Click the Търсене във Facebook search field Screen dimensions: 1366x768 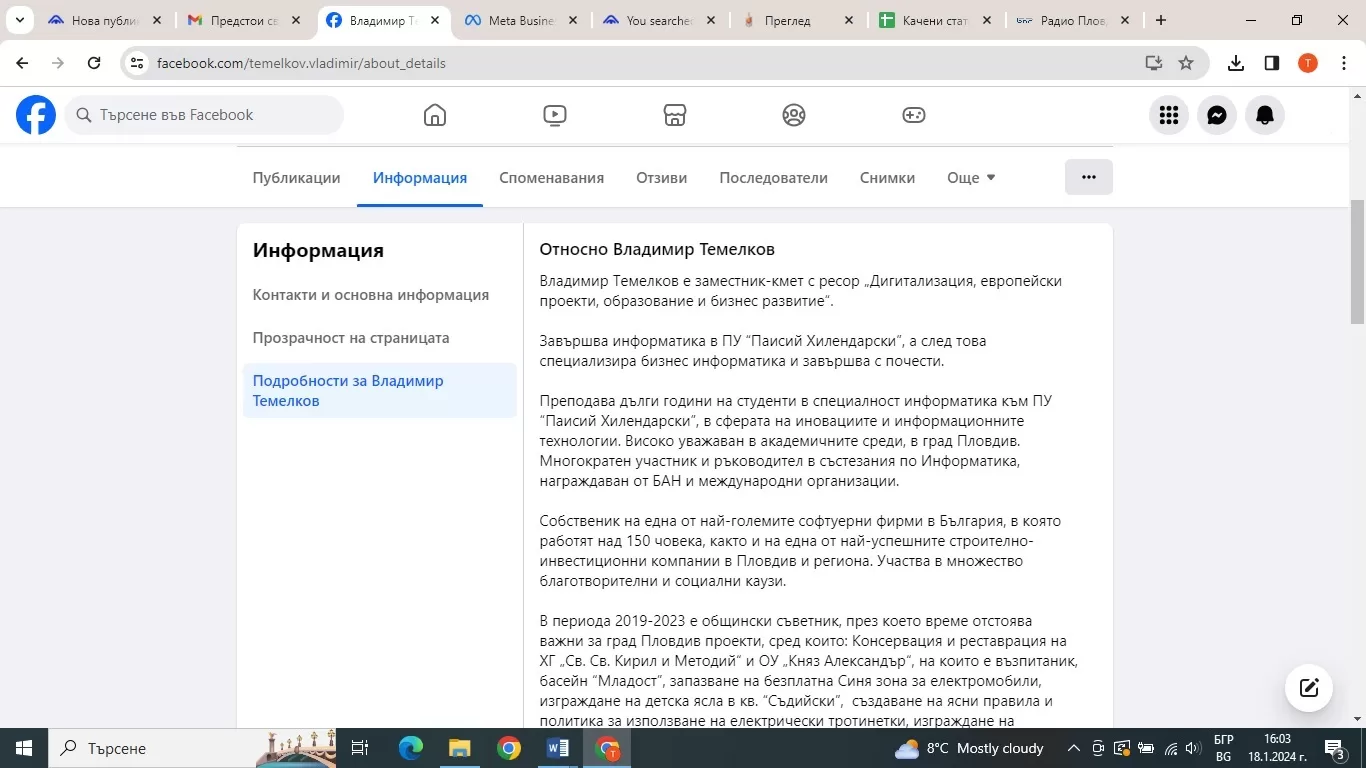(x=205, y=115)
